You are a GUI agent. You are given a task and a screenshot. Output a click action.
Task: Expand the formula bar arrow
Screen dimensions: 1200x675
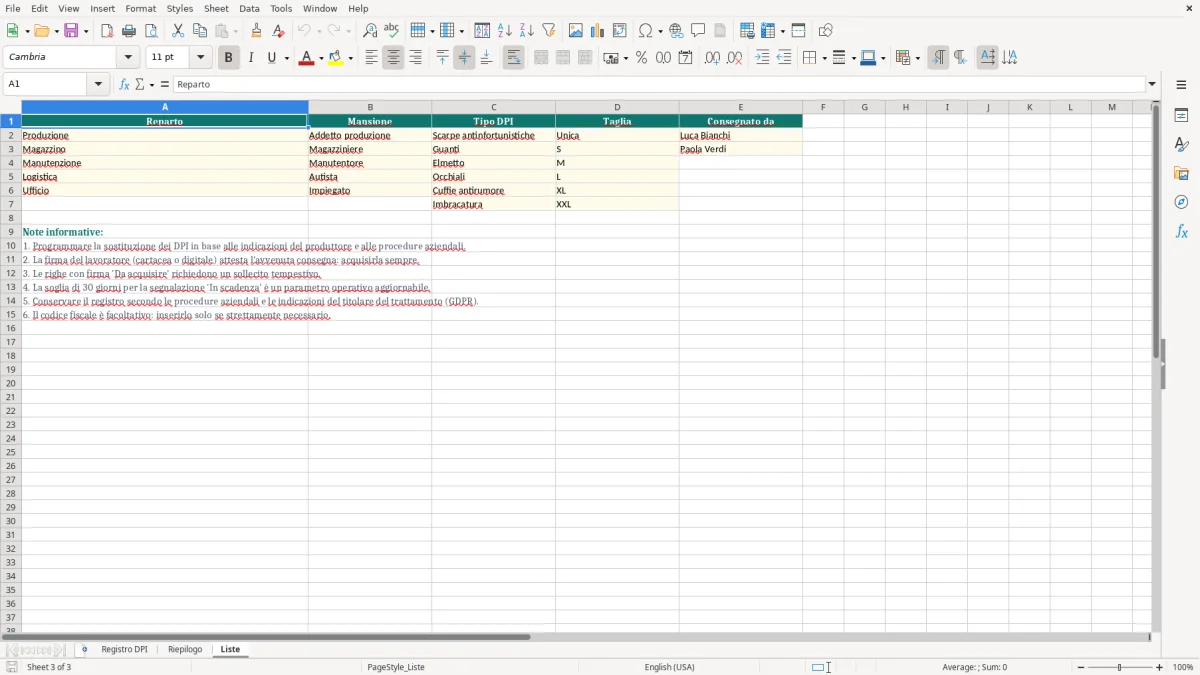1152,84
